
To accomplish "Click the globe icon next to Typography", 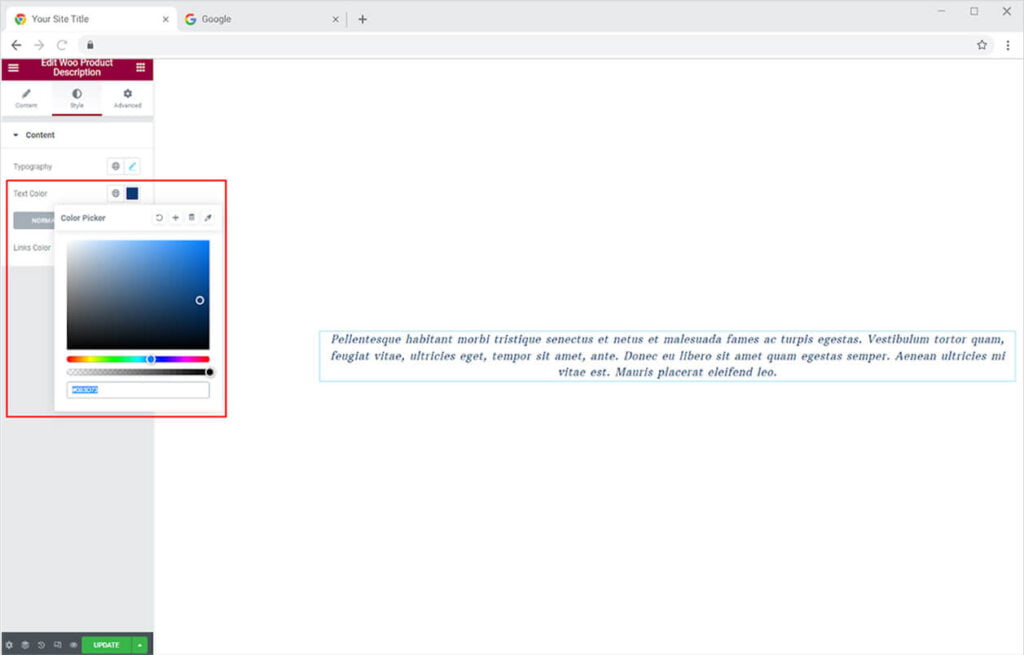I will click(116, 166).
